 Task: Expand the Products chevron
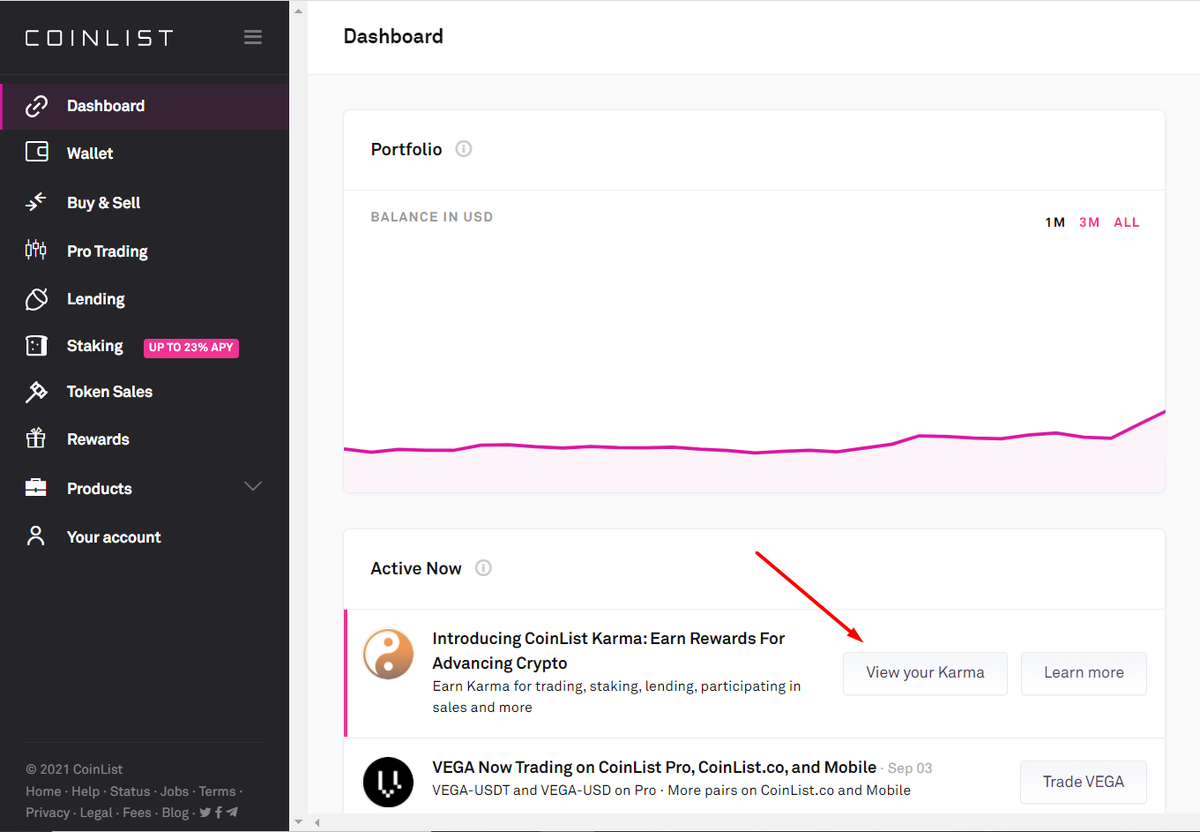coord(253,487)
